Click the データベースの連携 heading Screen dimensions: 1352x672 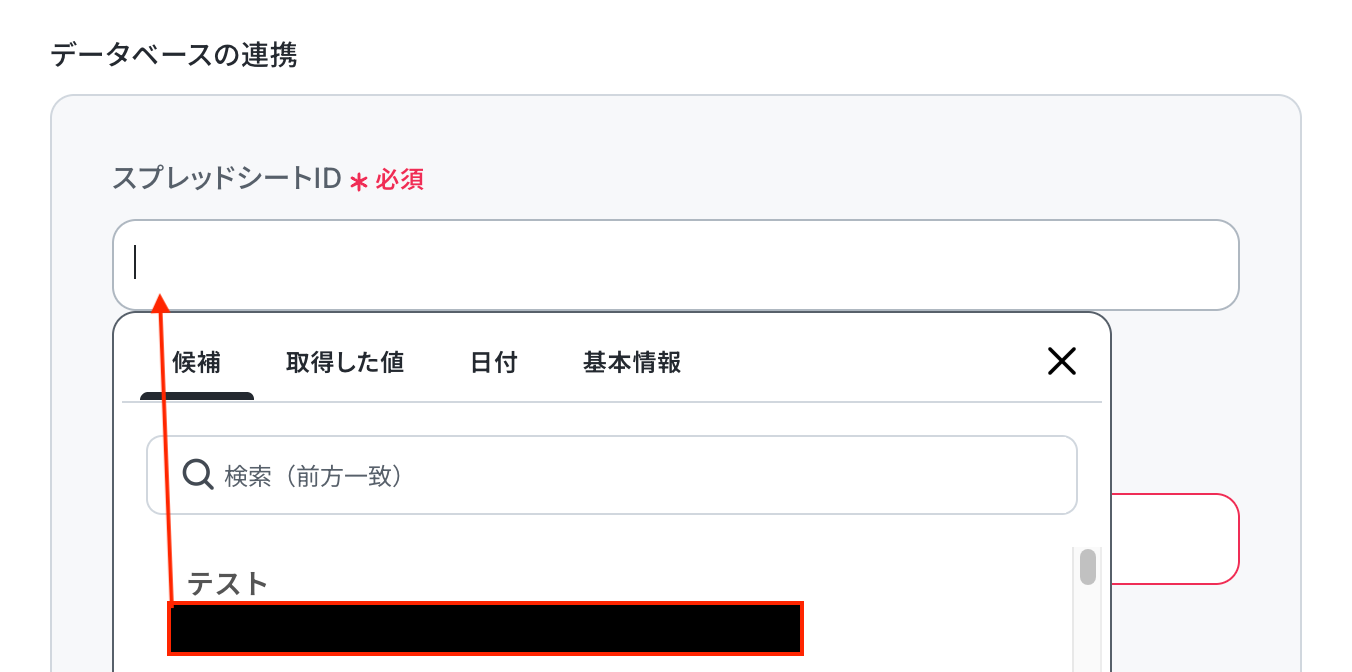tap(174, 54)
